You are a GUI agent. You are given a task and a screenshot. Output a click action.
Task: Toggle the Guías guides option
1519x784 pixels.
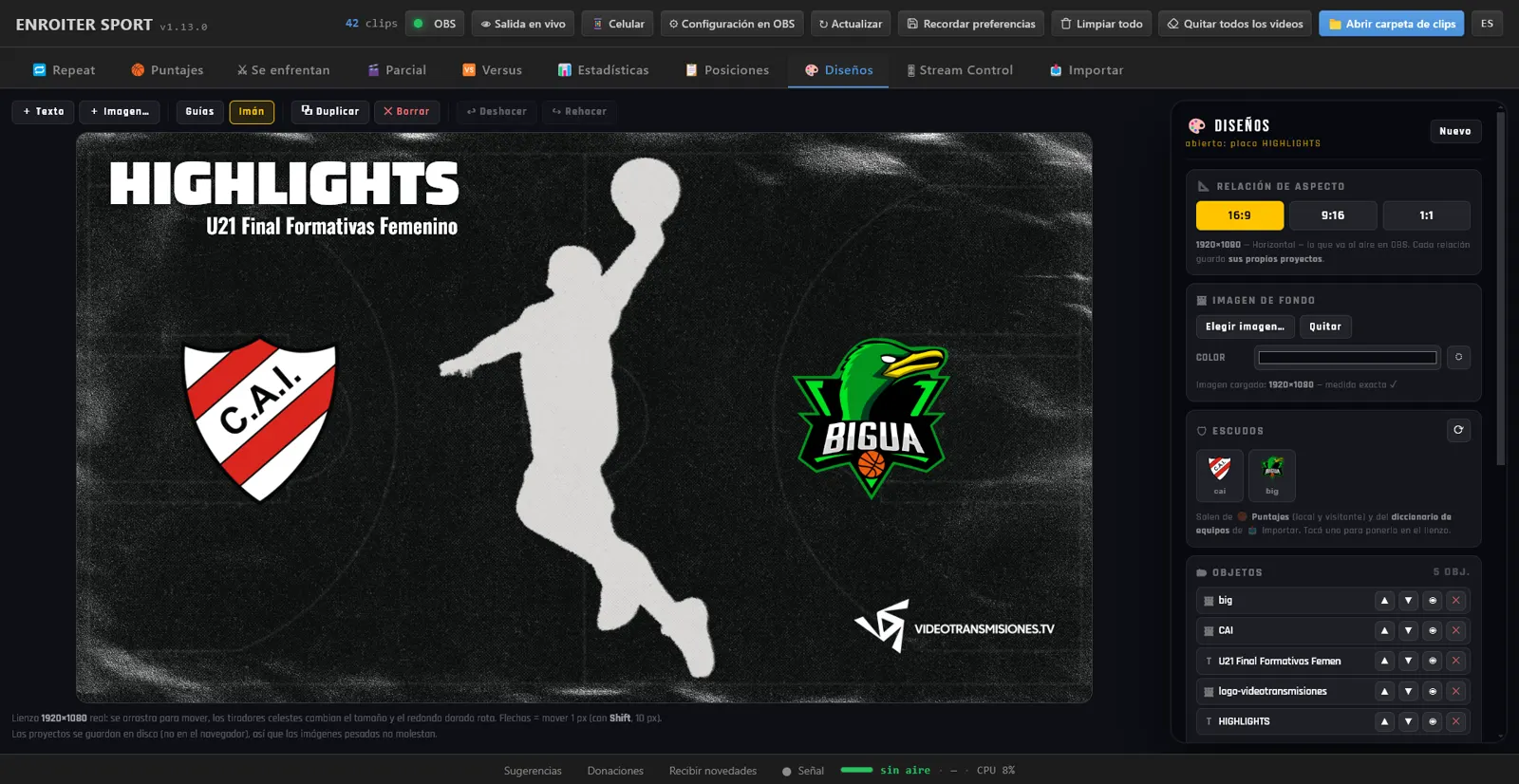[x=199, y=112]
